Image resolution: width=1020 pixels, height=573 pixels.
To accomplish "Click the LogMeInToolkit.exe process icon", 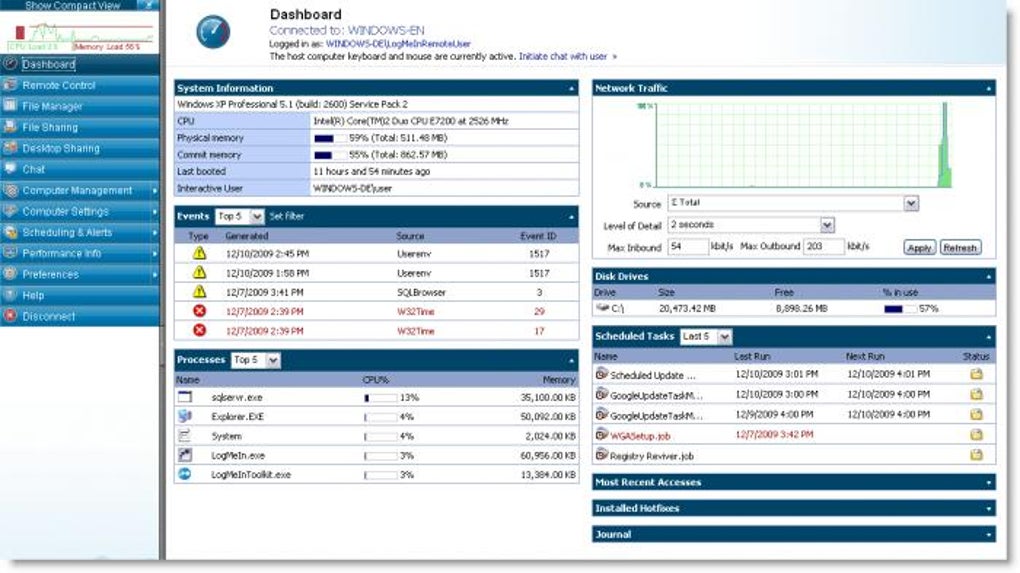I will [185, 474].
